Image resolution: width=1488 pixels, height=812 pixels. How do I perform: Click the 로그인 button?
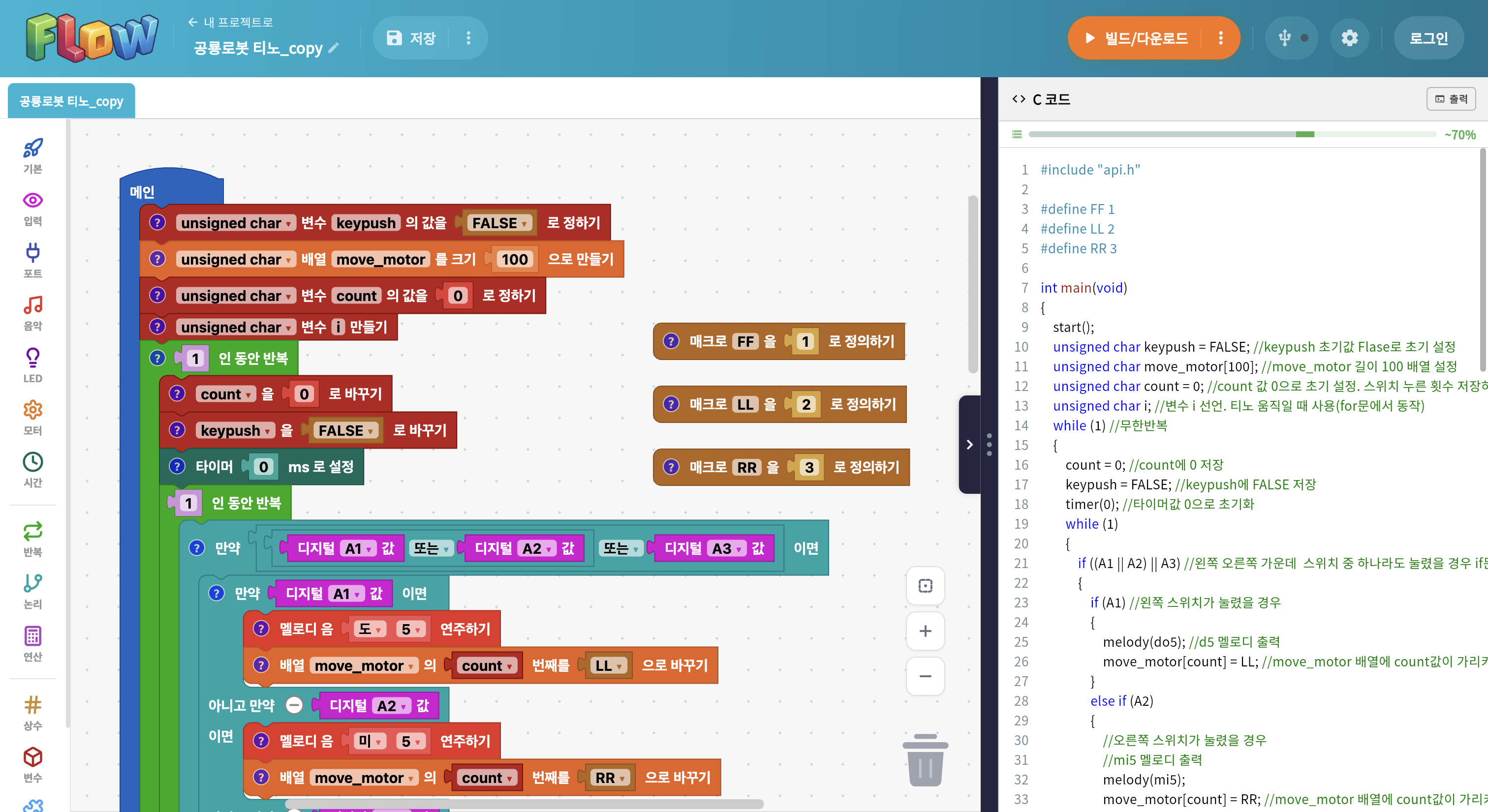click(1428, 38)
